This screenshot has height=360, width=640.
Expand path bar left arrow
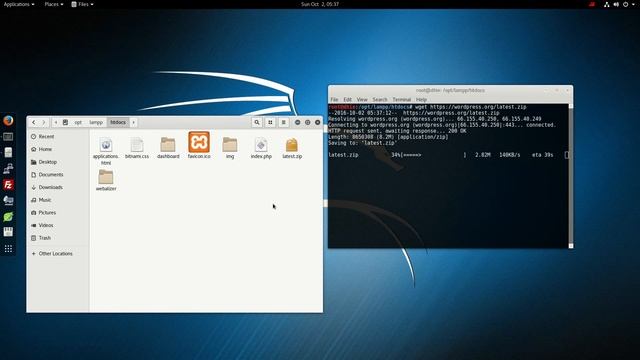[56, 122]
